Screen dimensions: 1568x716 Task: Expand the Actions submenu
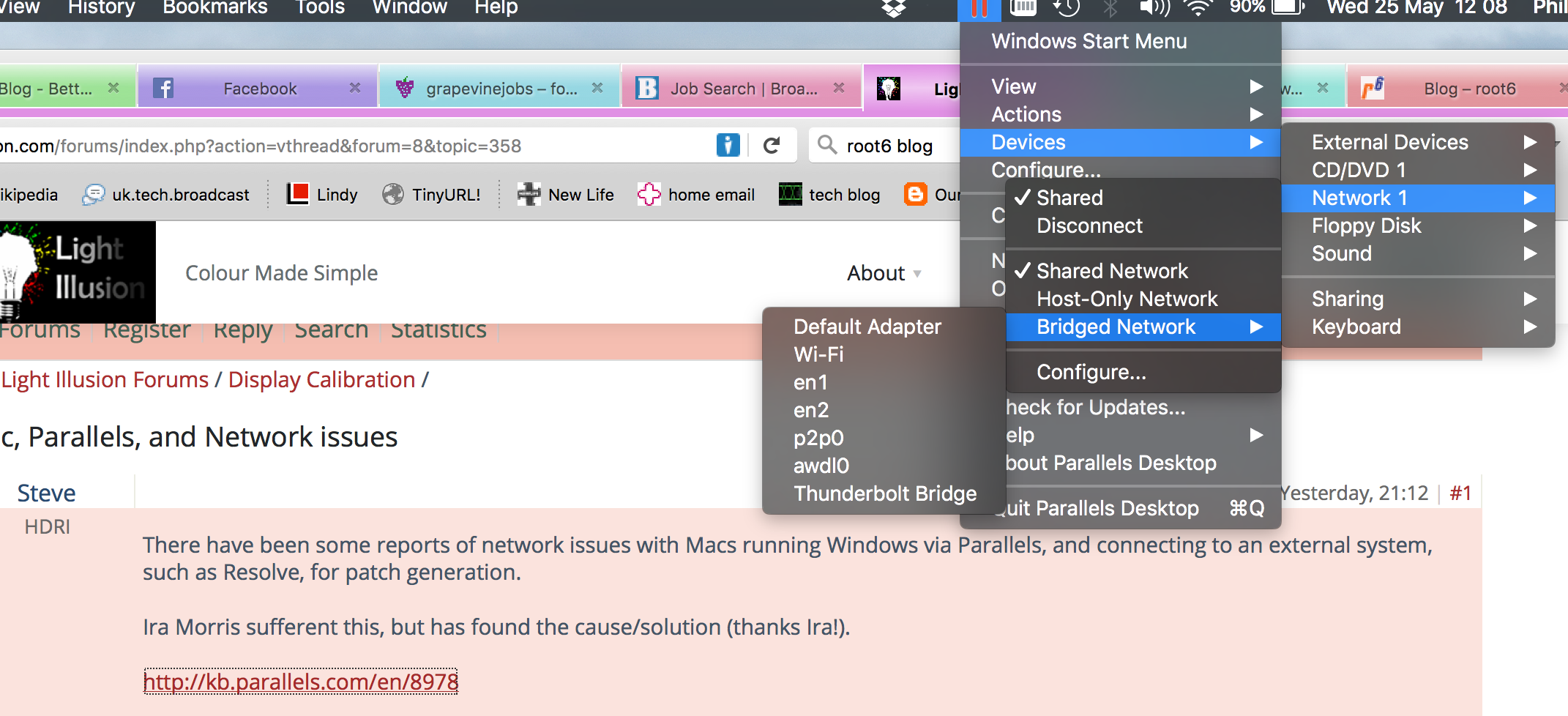point(1120,114)
